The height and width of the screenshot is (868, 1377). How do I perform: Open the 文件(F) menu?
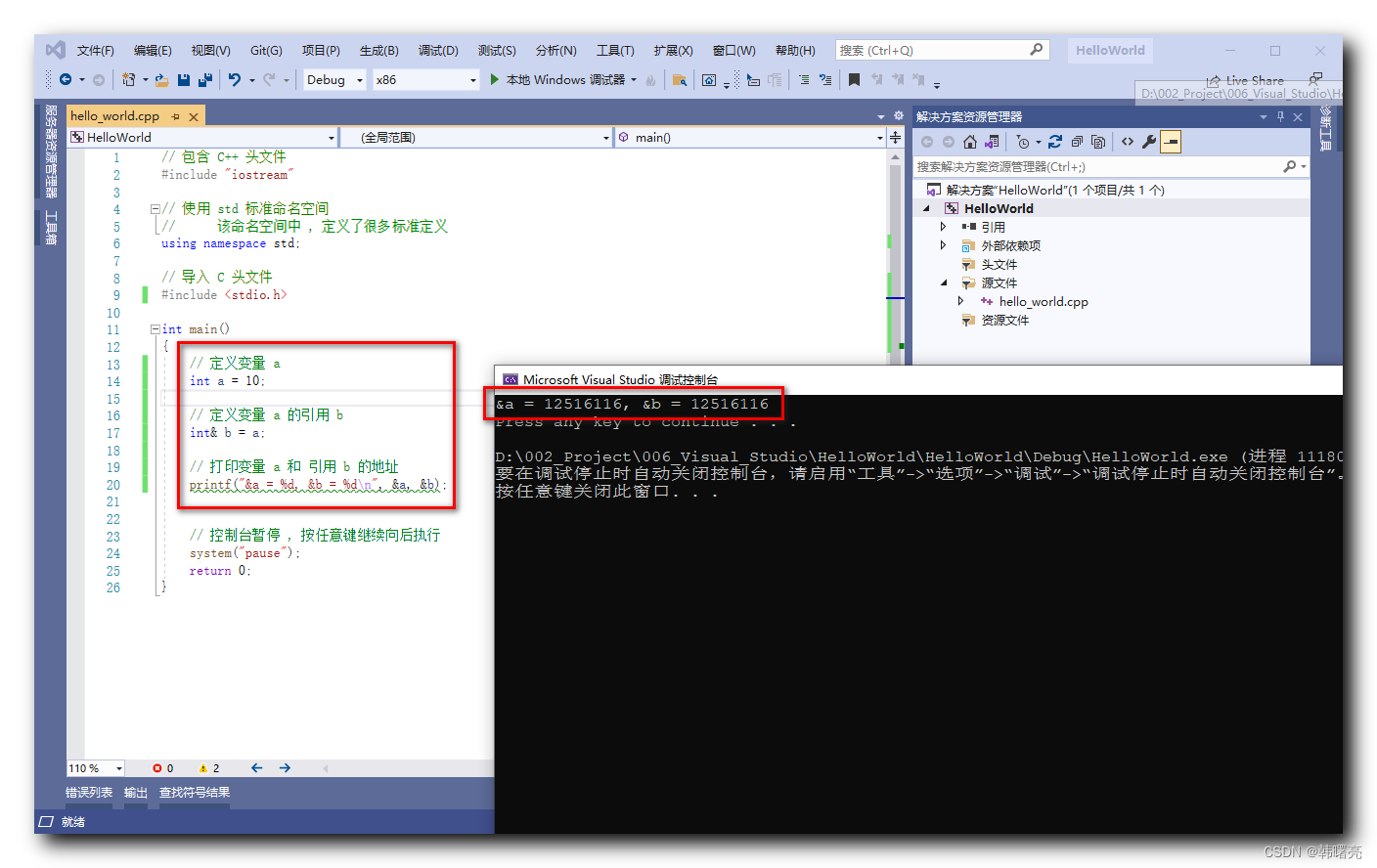[x=96, y=50]
